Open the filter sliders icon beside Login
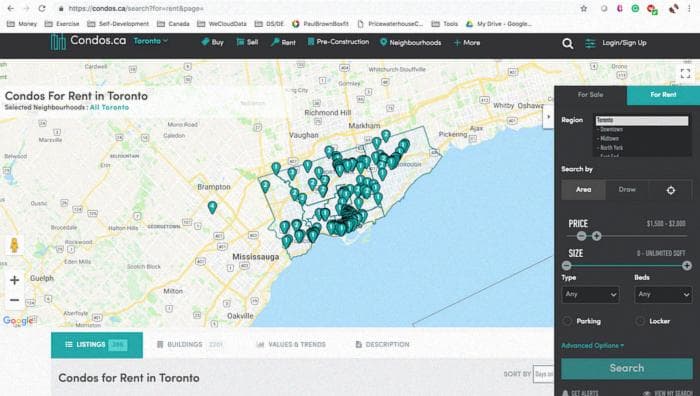Screen dimensions: 700x396 click(590, 43)
